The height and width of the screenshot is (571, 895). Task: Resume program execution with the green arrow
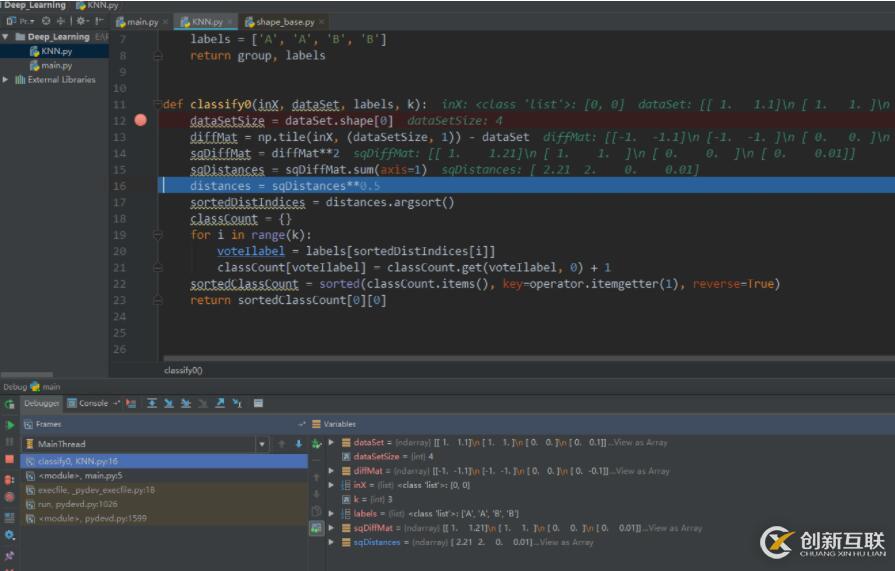click(x=10, y=425)
